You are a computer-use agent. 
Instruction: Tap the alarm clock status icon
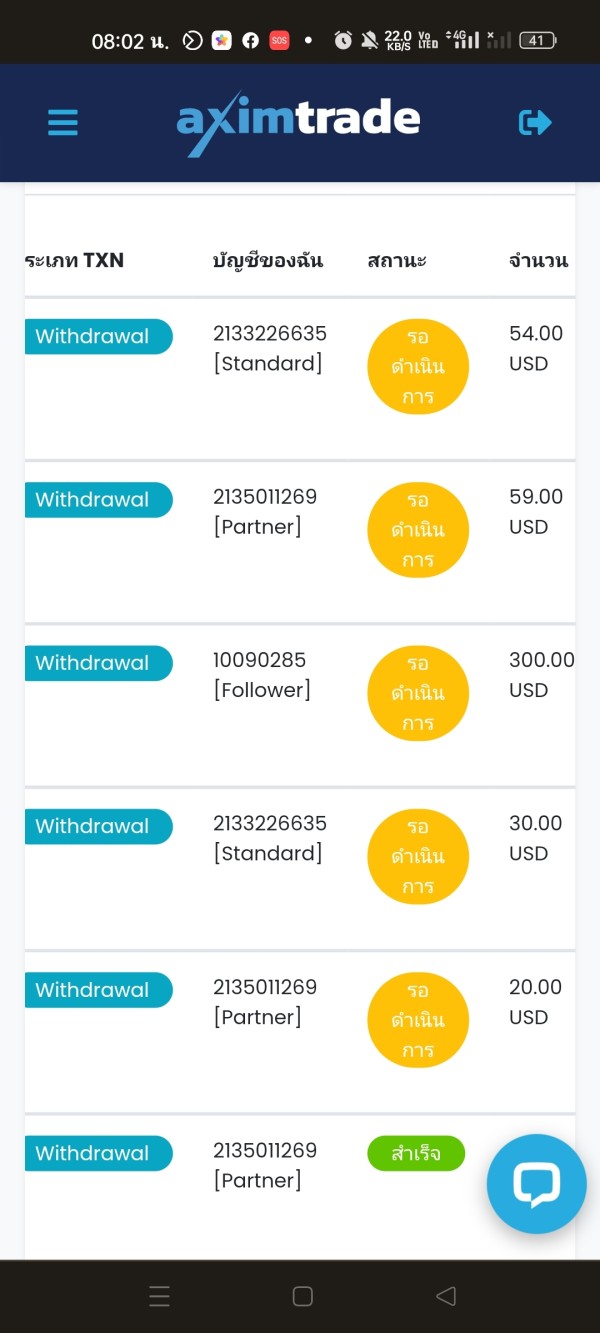point(343,41)
